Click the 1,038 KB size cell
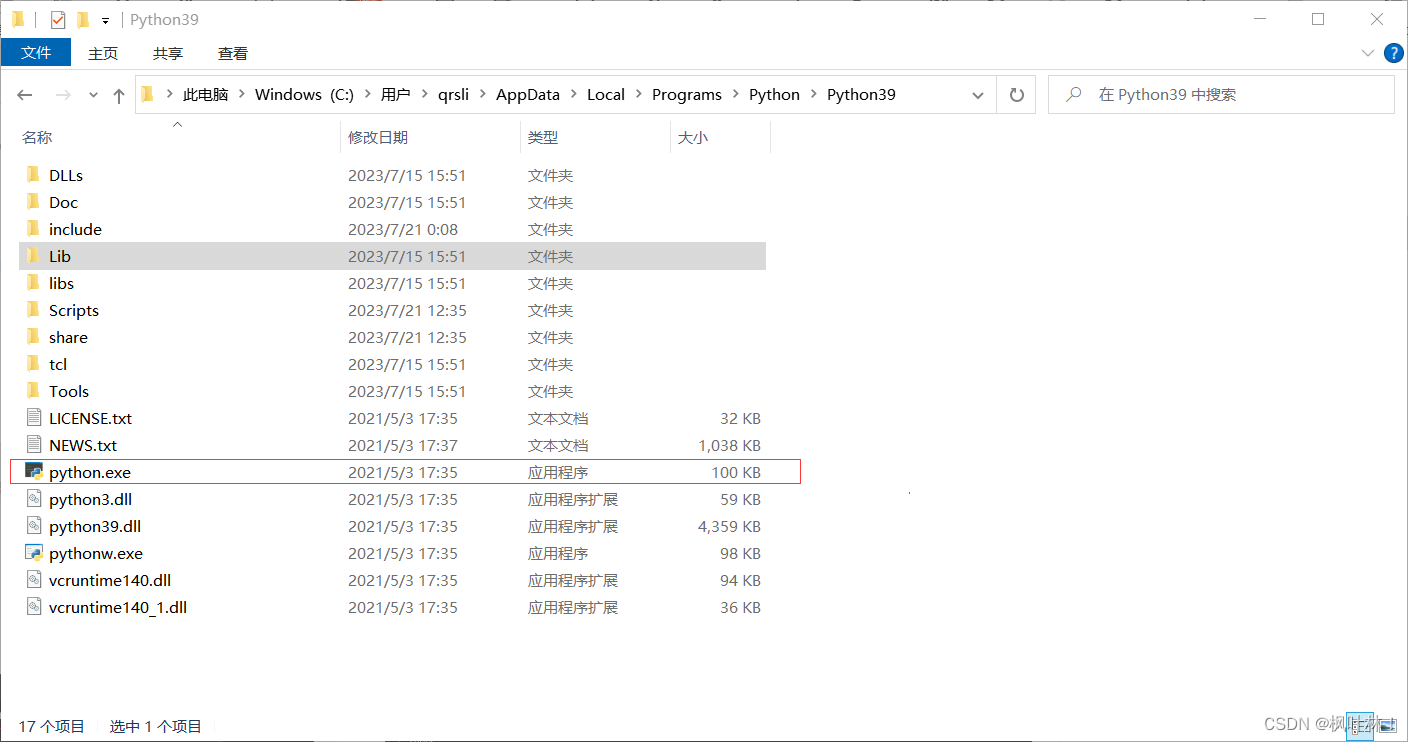The width and height of the screenshot is (1408, 742). (x=729, y=445)
